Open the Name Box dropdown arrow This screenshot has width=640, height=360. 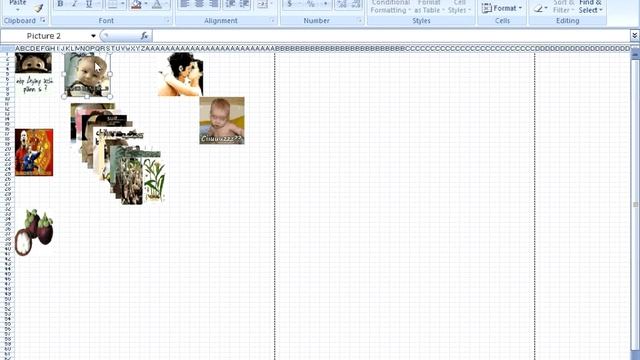93,36
